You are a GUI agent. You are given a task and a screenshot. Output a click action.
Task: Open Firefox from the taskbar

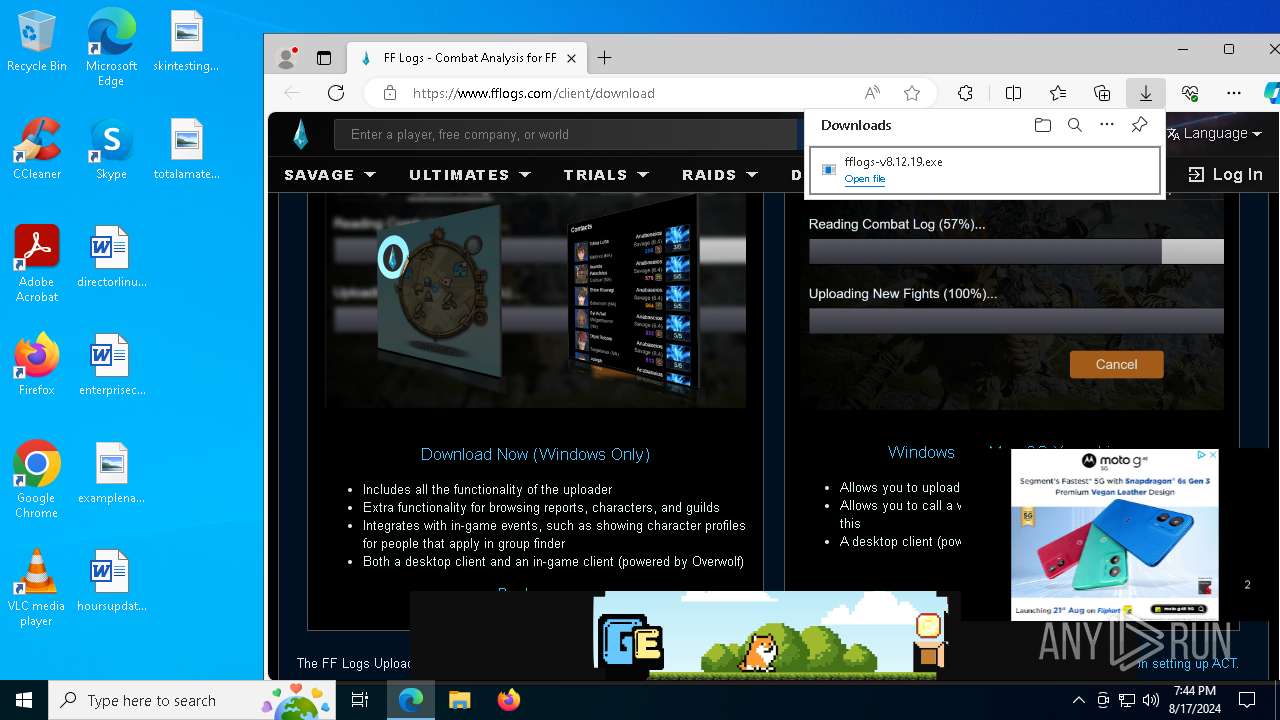coord(509,700)
